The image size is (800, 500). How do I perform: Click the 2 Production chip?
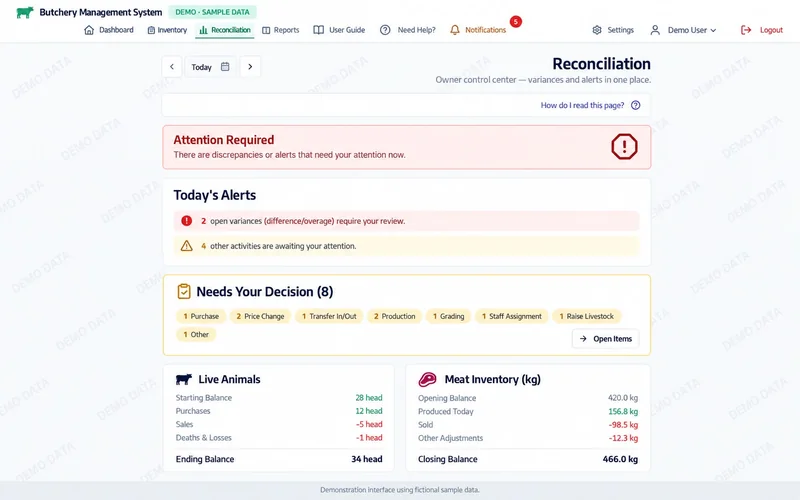coord(394,316)
